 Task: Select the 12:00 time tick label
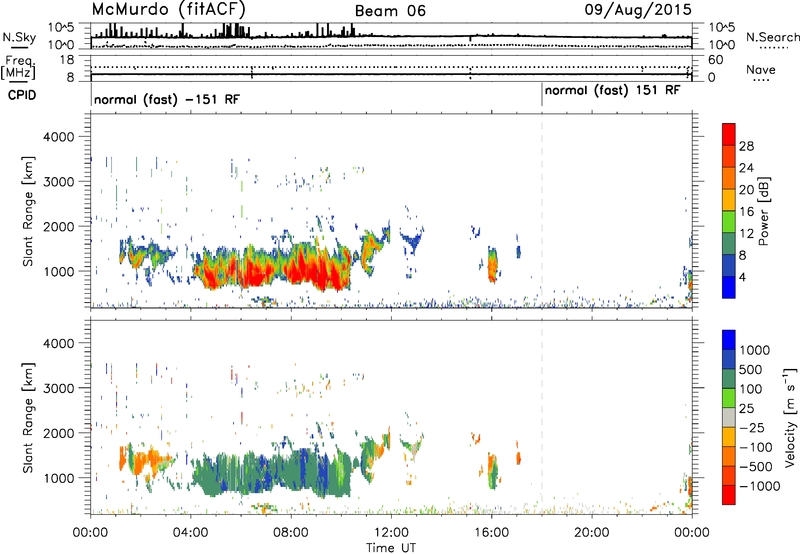click(x=391, y=533)
